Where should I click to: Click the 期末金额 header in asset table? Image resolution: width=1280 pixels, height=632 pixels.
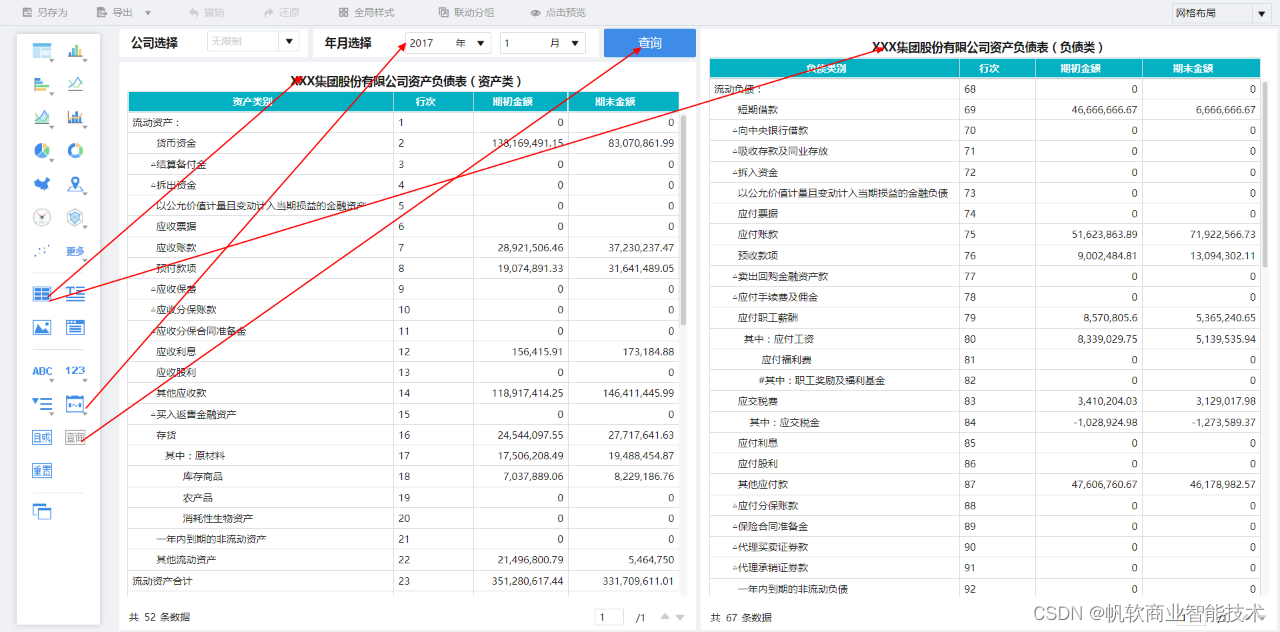623,102
